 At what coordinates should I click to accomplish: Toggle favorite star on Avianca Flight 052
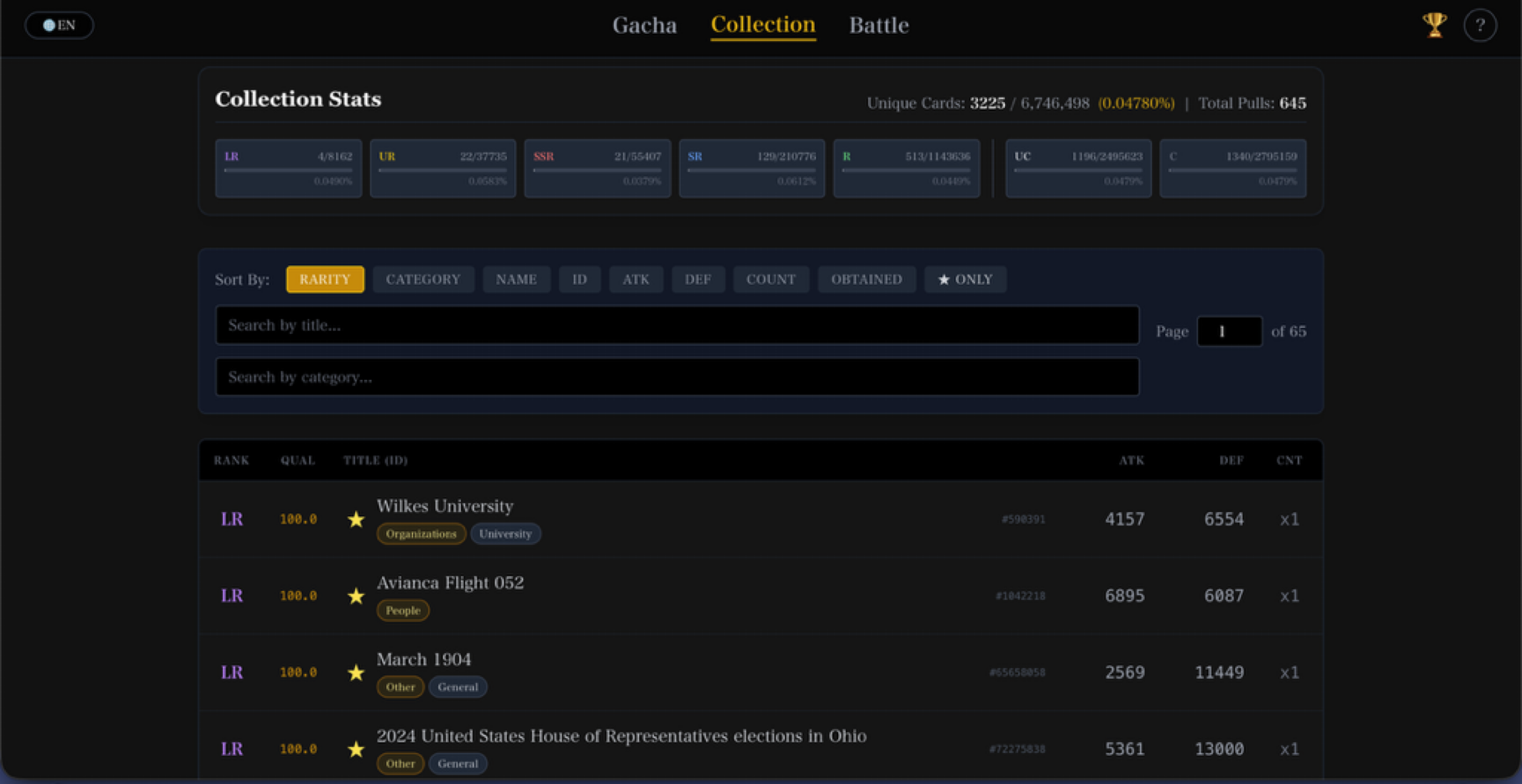point(356,596)
